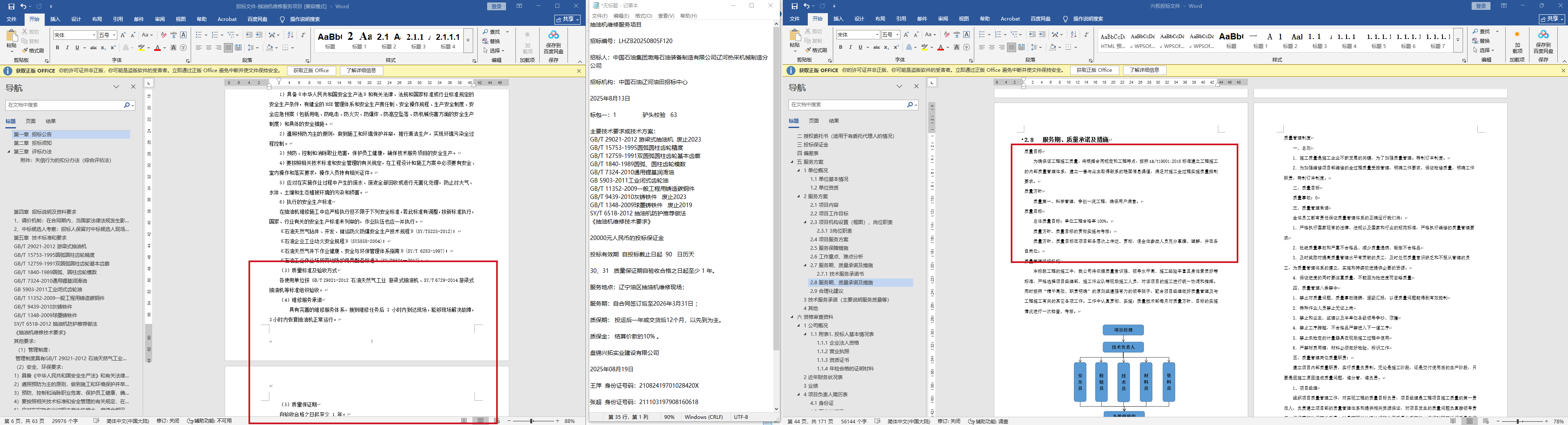Apply yellow highlight color in the right Word window

click(x=925, y=48)
